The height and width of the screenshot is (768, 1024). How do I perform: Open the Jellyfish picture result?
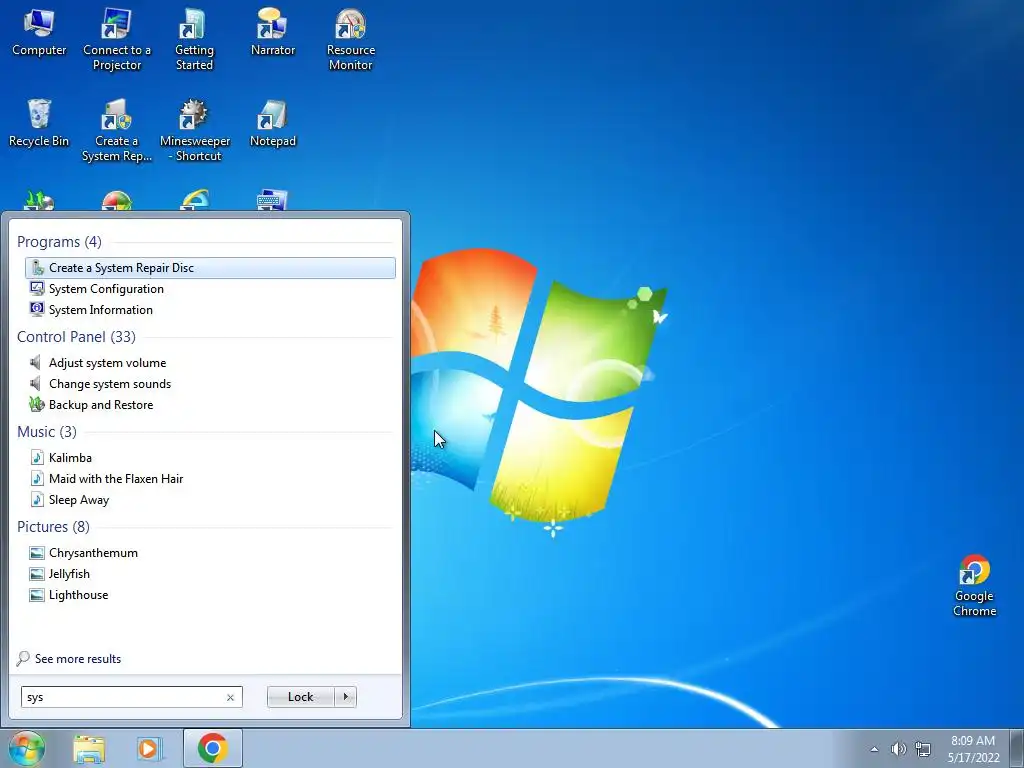coord(210,573)
